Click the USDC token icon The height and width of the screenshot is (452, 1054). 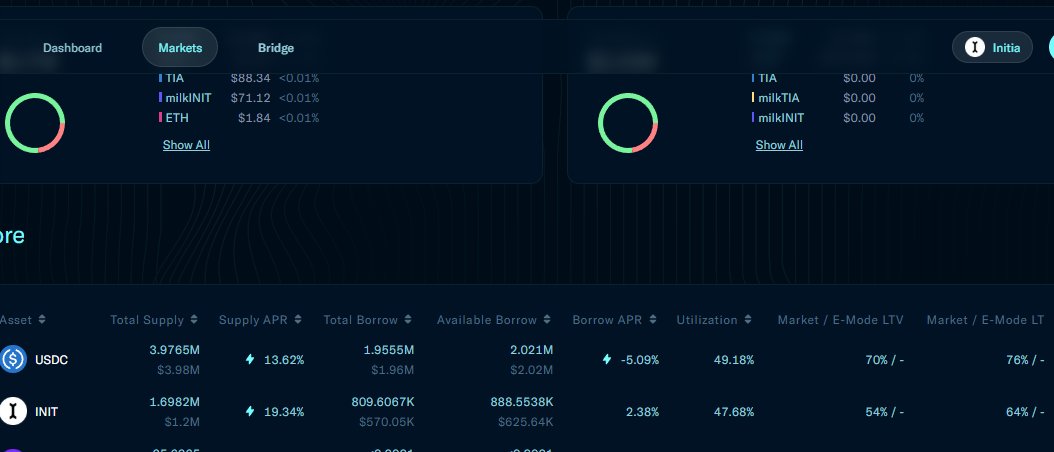[x=13, y=359]
